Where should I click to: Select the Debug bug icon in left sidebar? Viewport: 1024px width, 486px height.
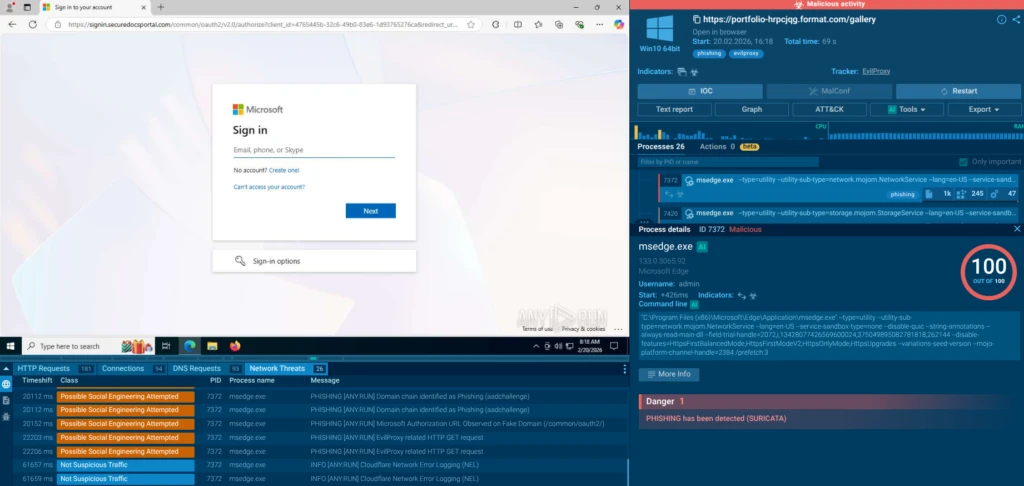(x=6, y=417)
